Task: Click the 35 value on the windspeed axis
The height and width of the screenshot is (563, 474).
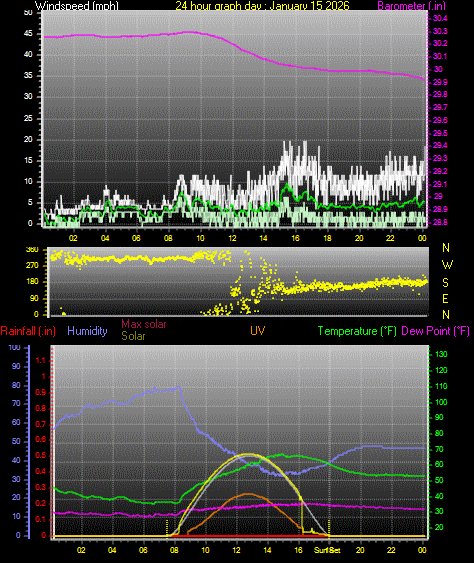Action: (28, 75)
